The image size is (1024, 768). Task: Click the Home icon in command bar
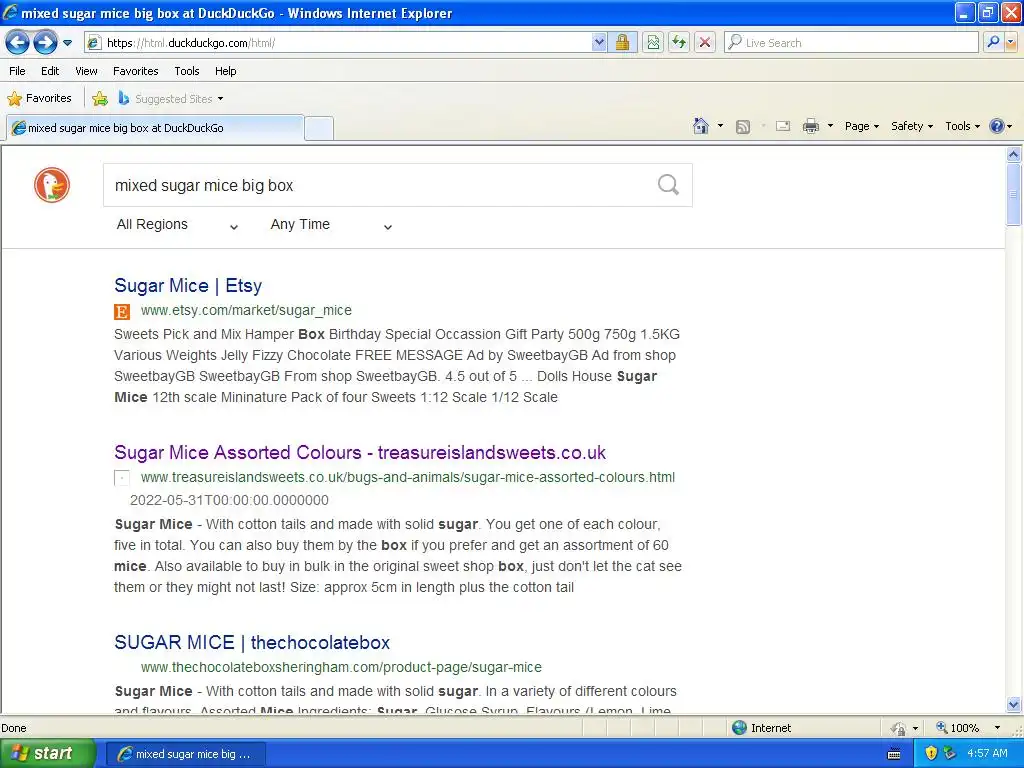tap(701, 126)
